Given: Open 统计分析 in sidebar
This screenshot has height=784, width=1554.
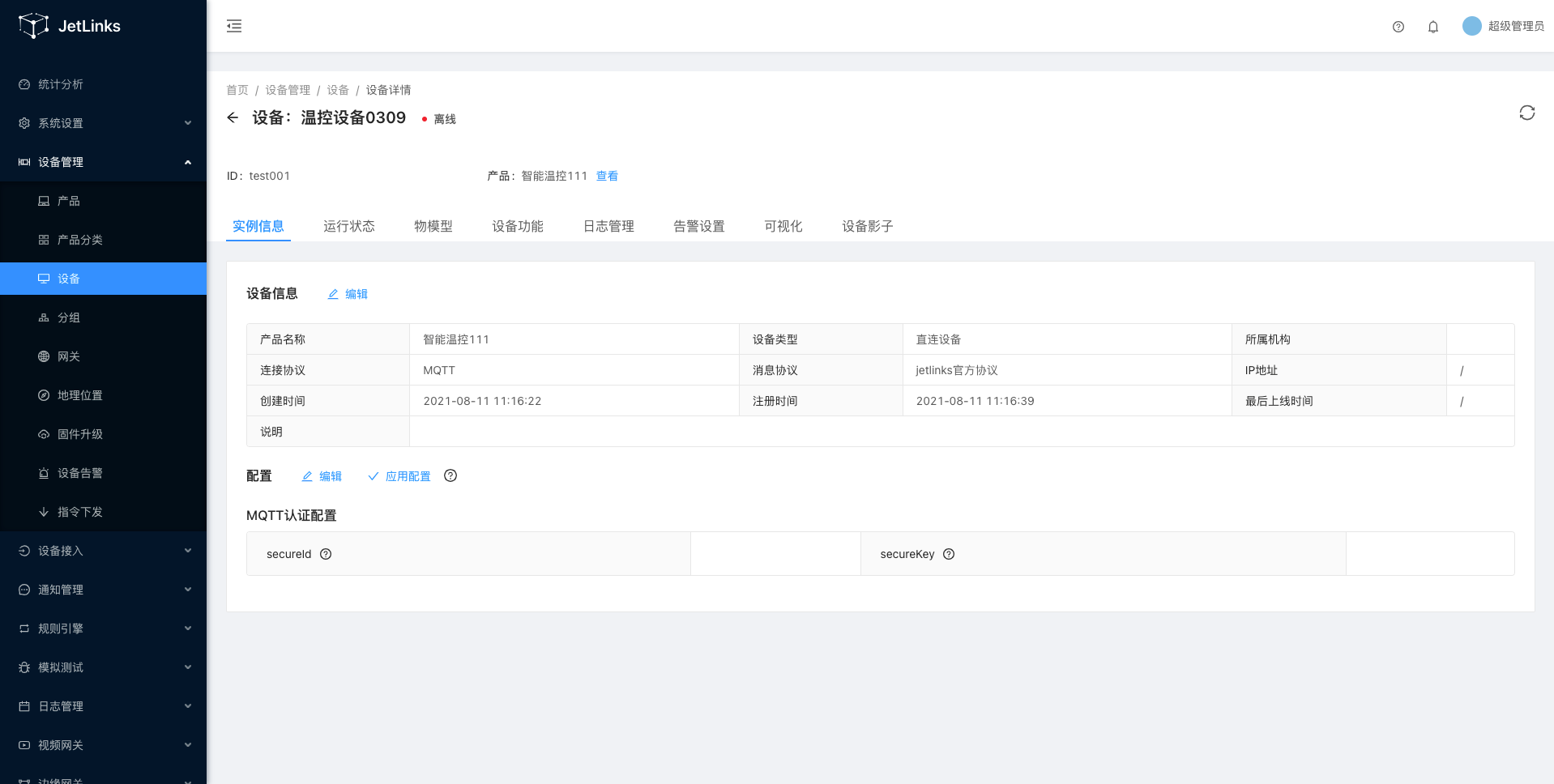Looking at the screenshot, I should coord(103,84).
